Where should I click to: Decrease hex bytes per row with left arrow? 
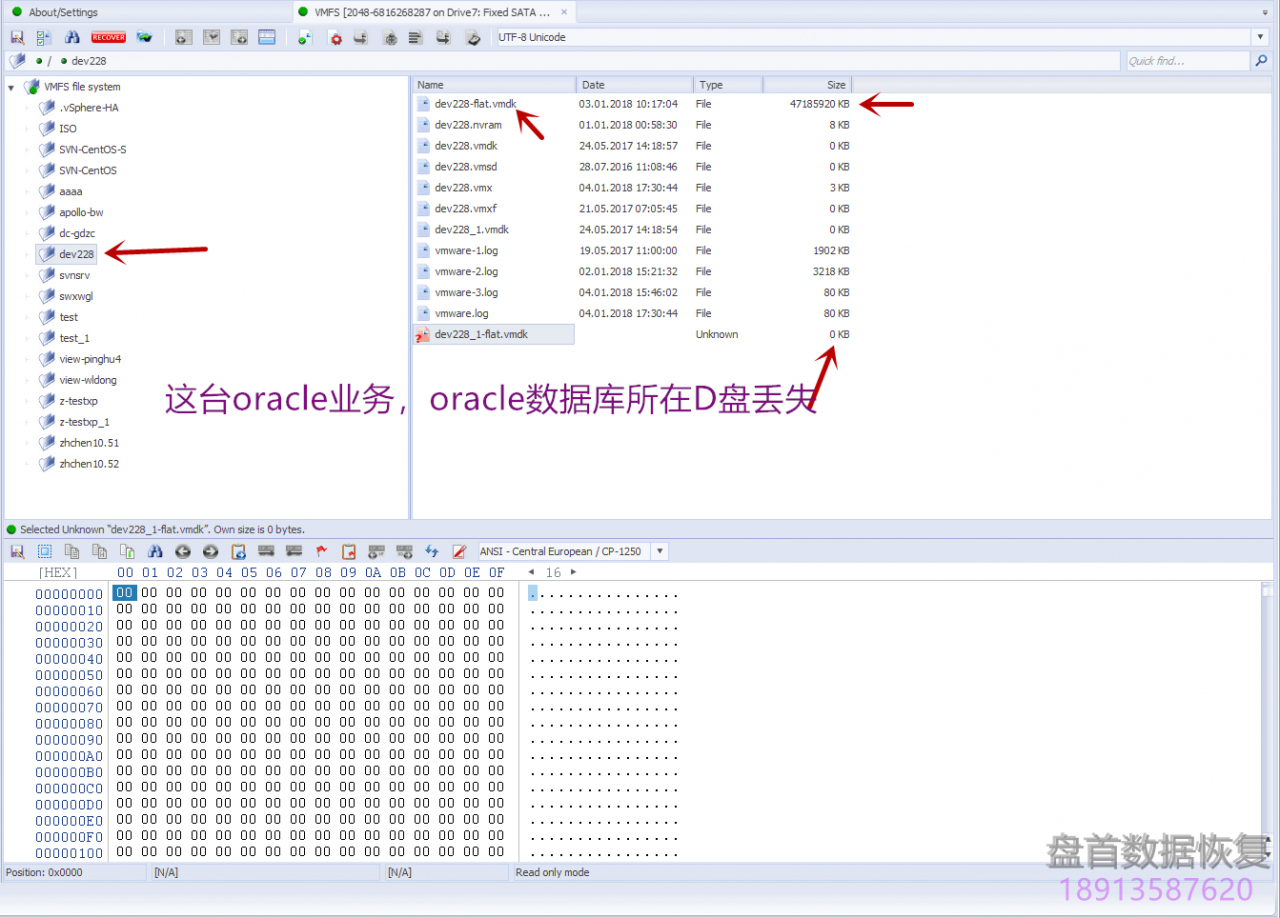coord(531,572)
